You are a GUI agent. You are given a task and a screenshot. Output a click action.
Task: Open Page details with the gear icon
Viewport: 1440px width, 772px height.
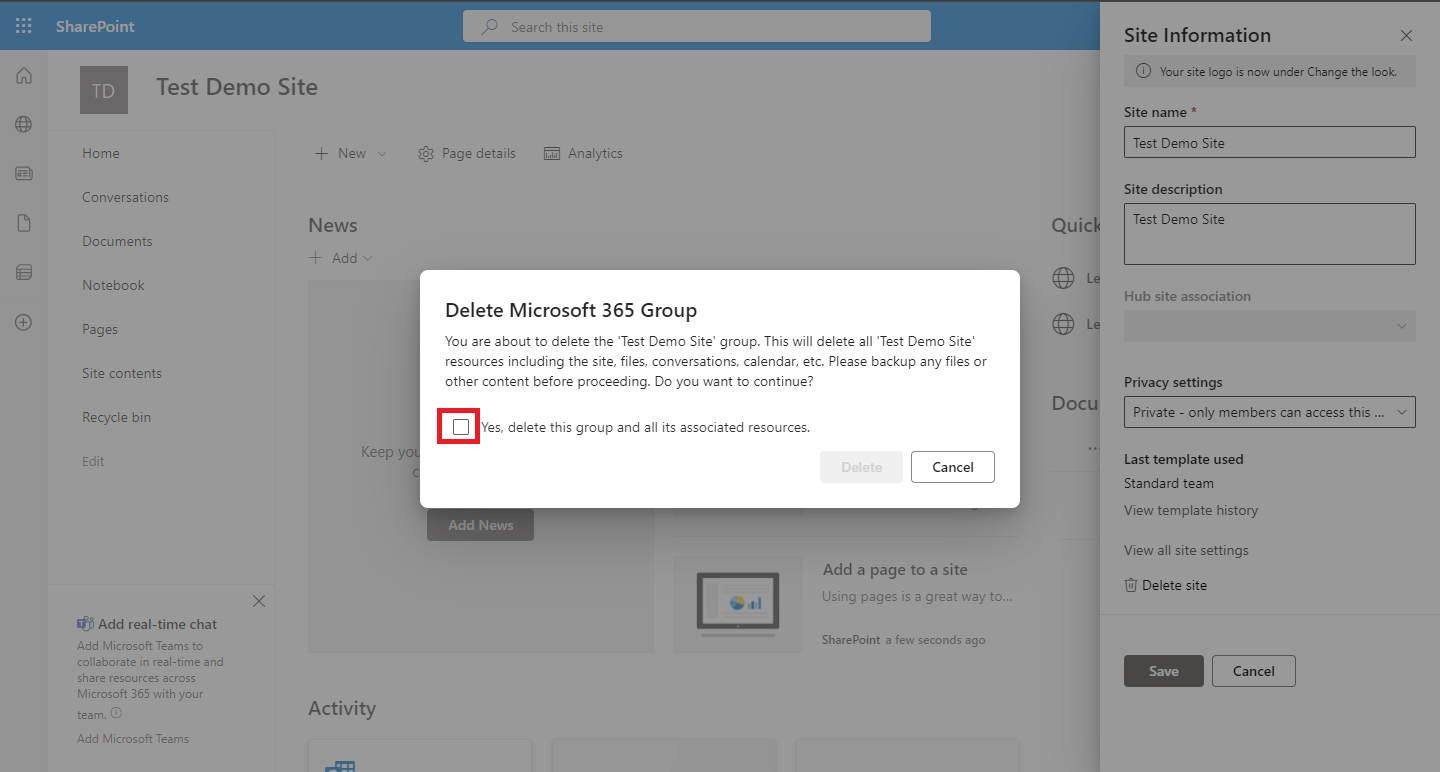pos(466,153)
